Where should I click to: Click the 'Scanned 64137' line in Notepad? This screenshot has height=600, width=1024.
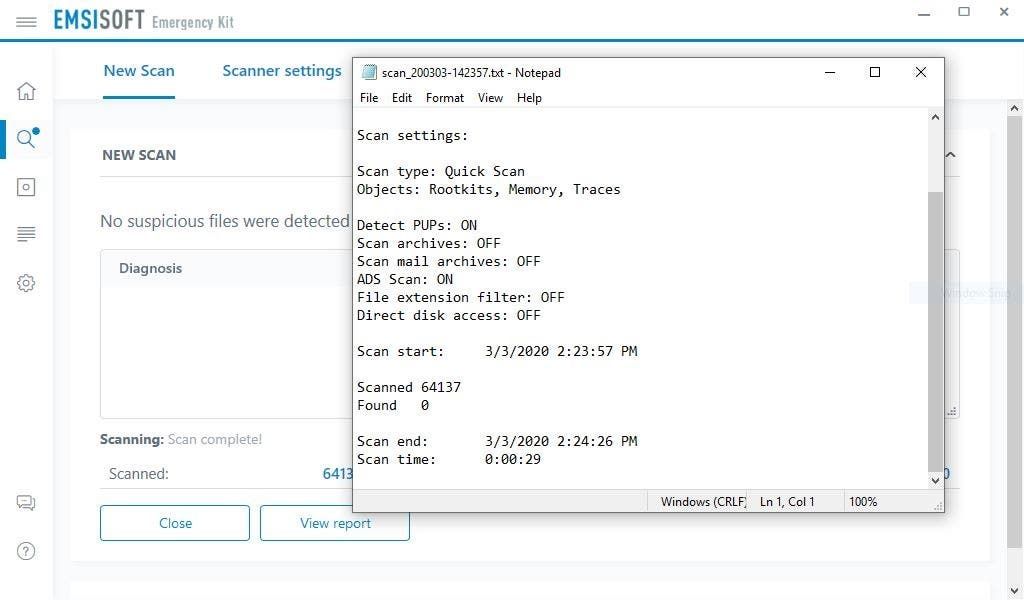(409, 387)
